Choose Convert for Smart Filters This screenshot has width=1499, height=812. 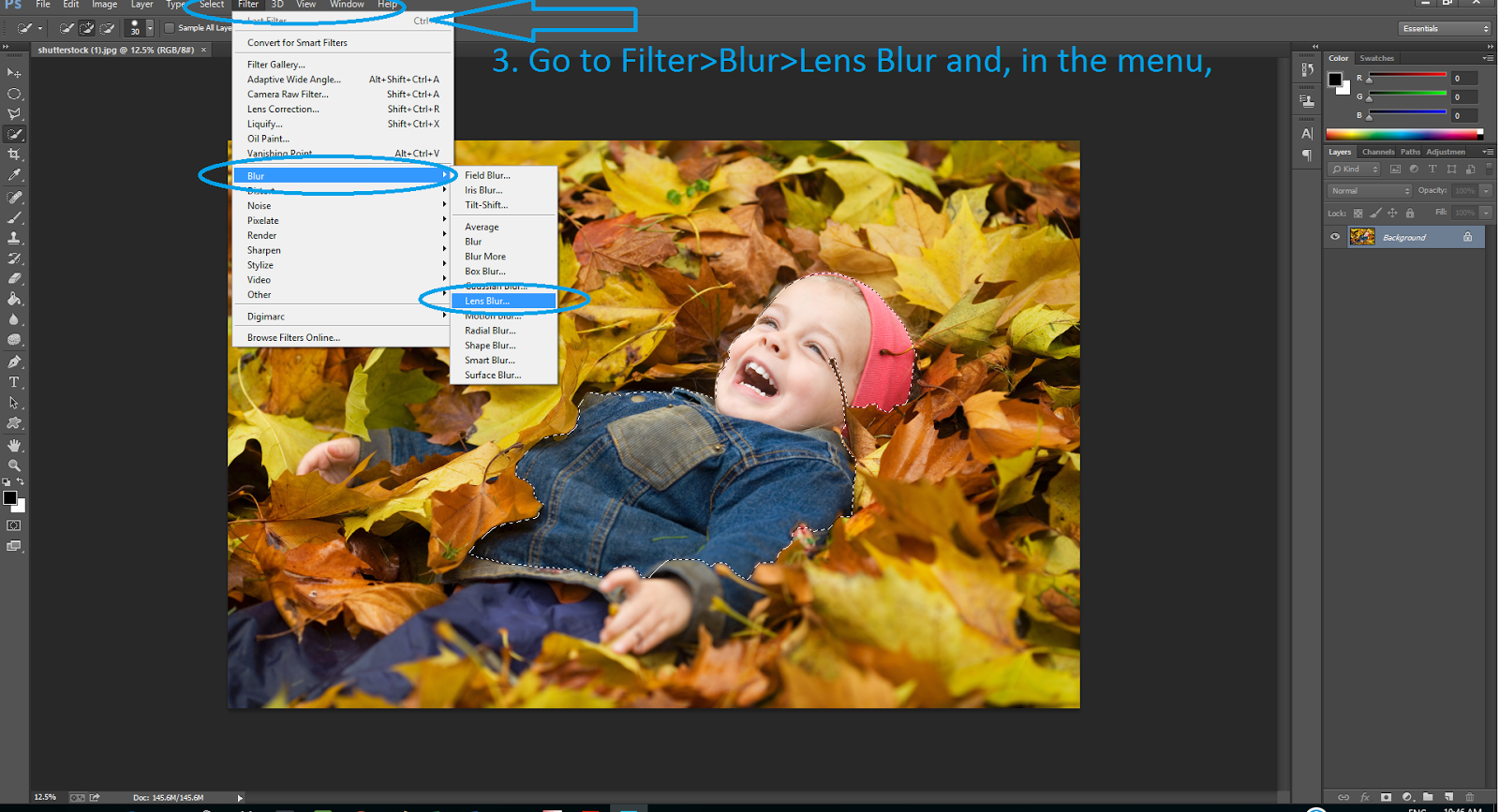coord(343,43)
